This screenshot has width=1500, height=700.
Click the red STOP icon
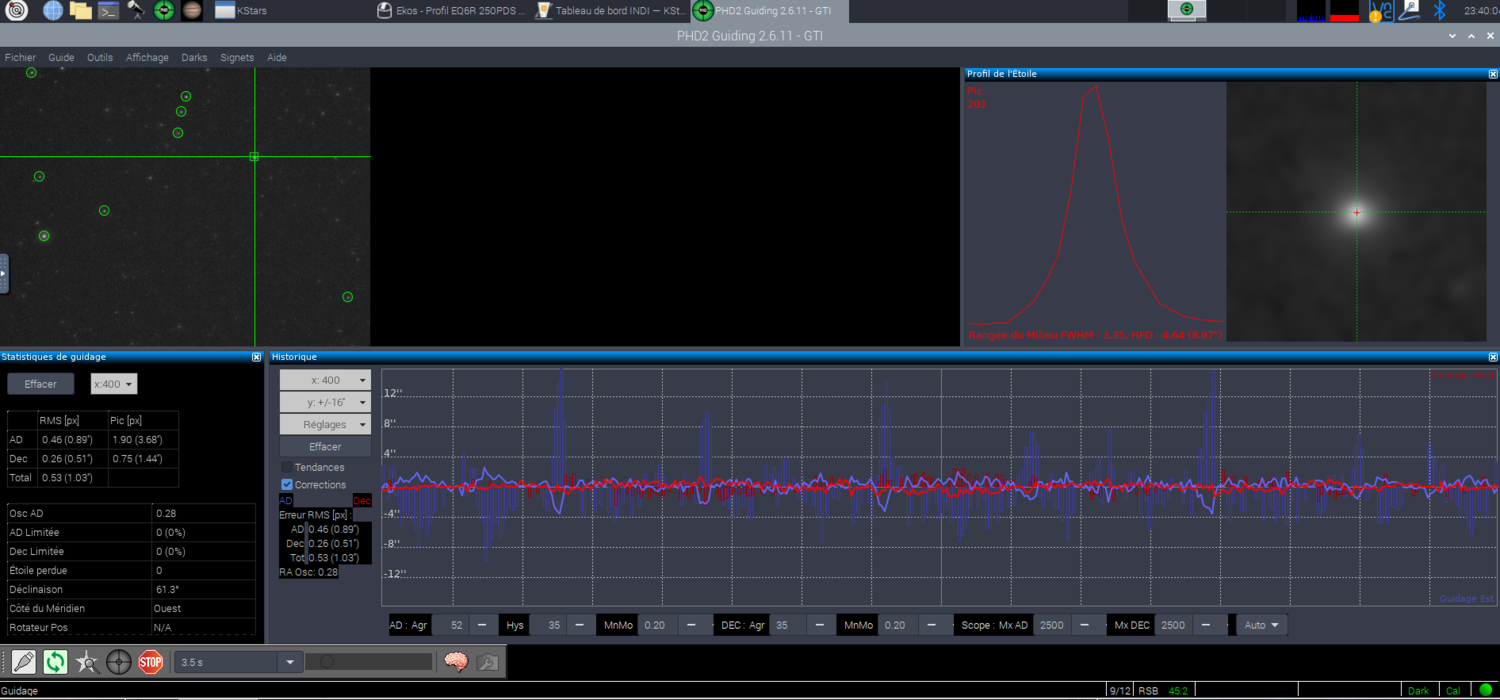(x=151, y=662)
